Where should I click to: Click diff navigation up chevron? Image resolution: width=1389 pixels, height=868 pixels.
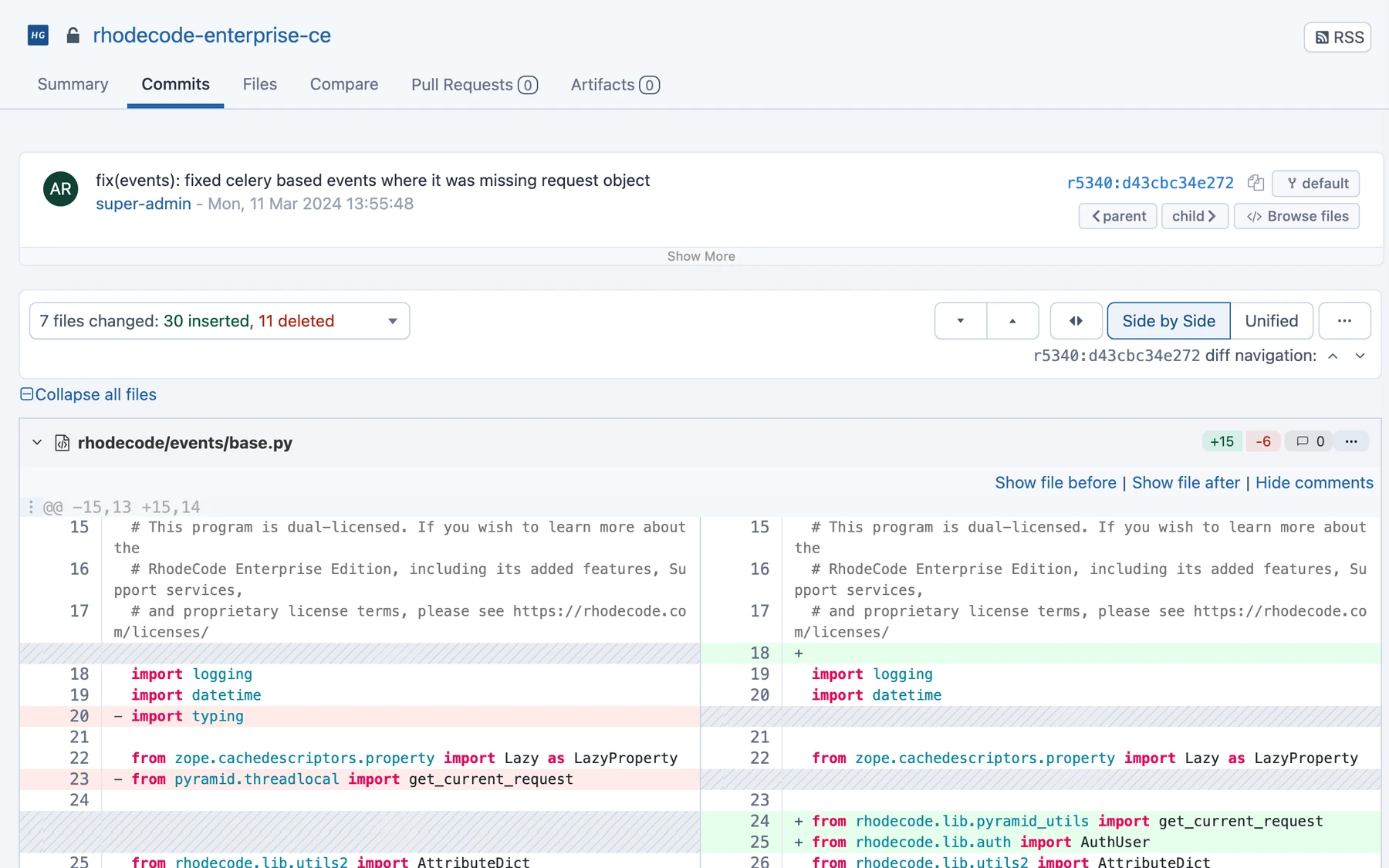click(x=1333, y=356)
